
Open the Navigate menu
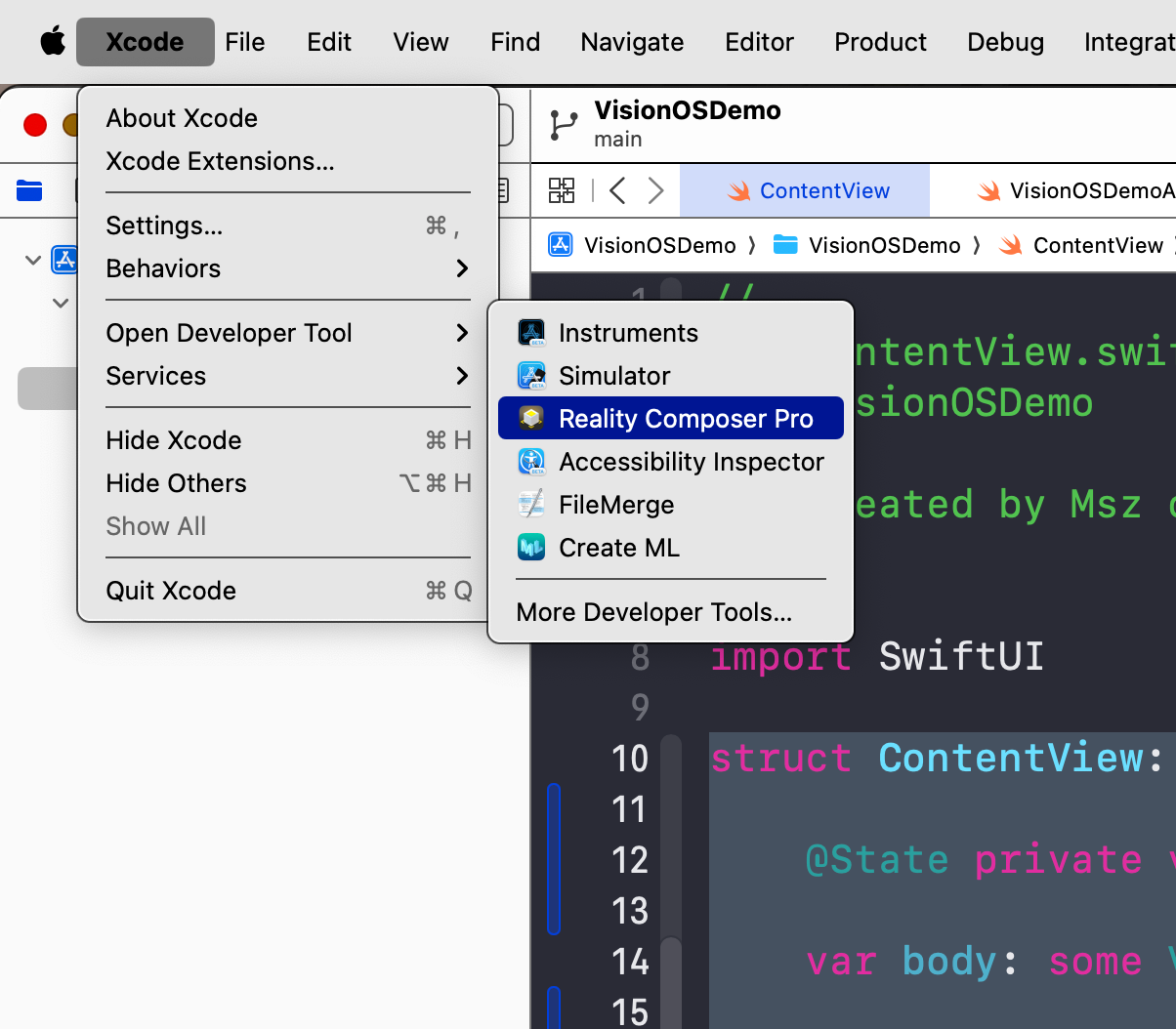point(632,42)
